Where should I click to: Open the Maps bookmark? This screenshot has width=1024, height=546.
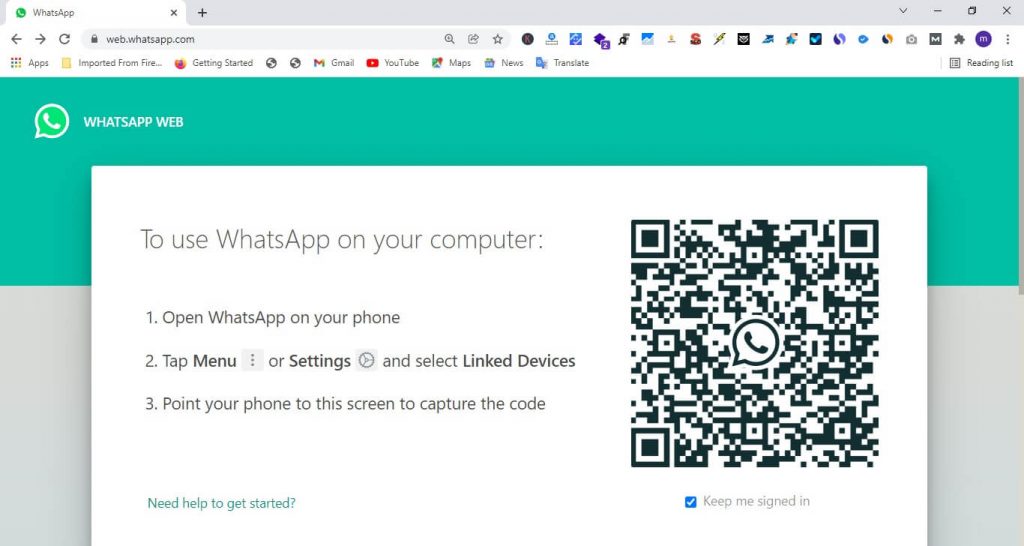point(451,63)
